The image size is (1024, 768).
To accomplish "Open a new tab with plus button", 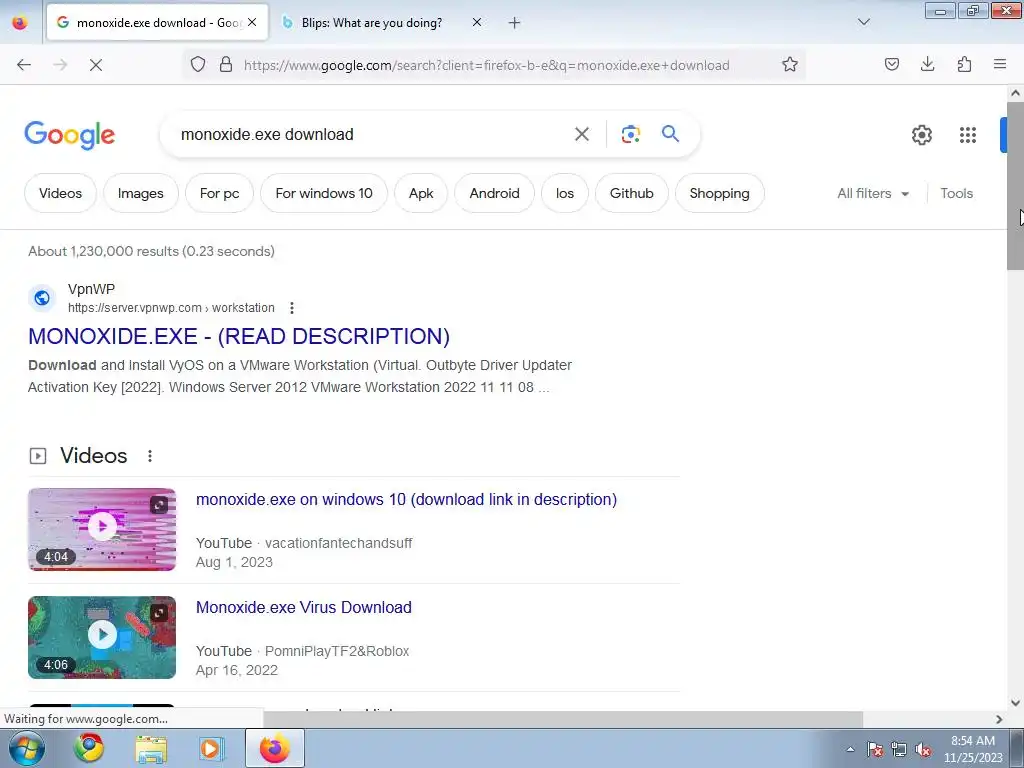I will tap(514, 23).
